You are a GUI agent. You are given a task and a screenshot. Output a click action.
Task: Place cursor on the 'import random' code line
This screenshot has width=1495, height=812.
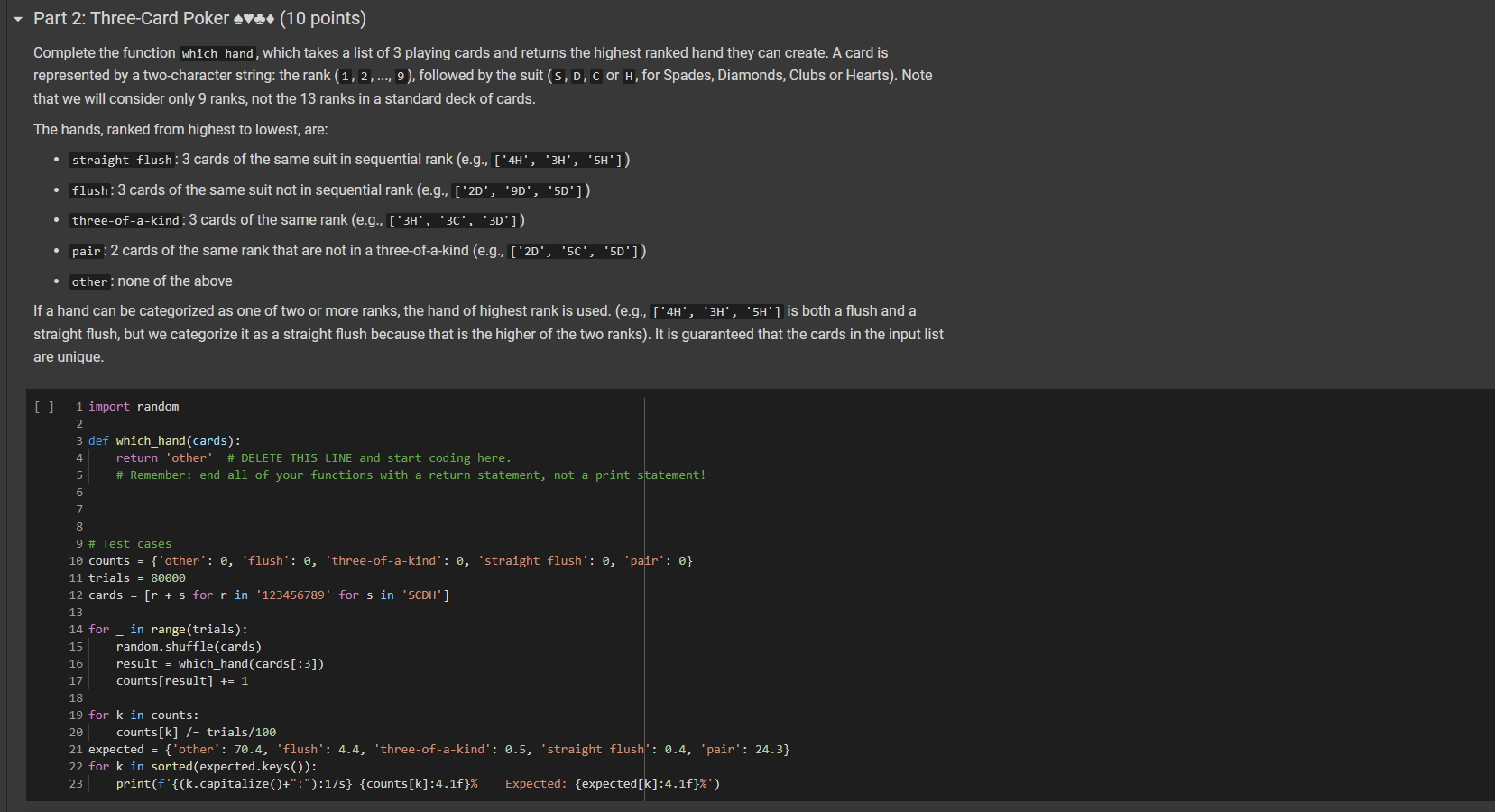coord(134,407)
